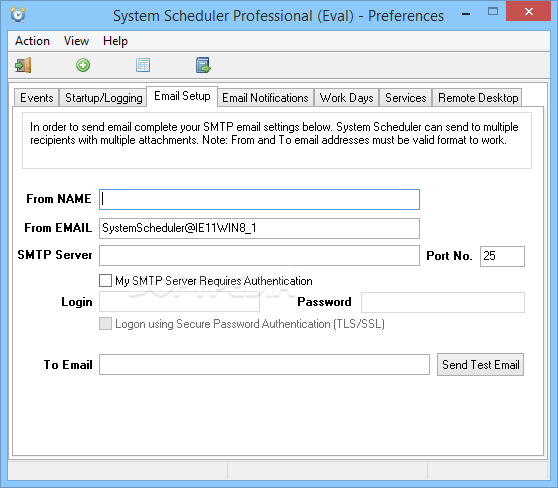The width and height of the screenshot is (558, 488).
Task: Click the green plus new event icon
Action: coord(83,65)
